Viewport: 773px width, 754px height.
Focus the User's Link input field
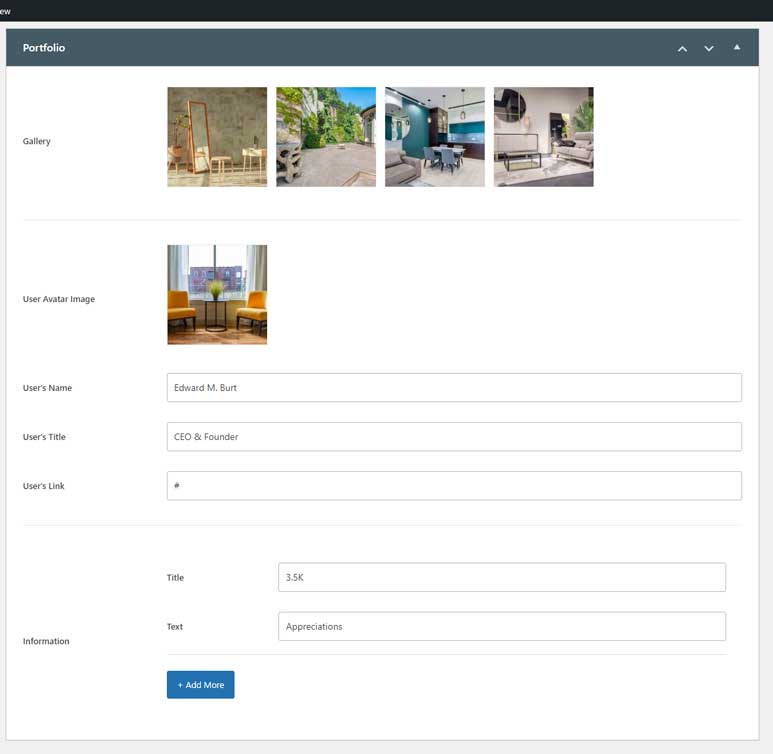pos(454,486)
